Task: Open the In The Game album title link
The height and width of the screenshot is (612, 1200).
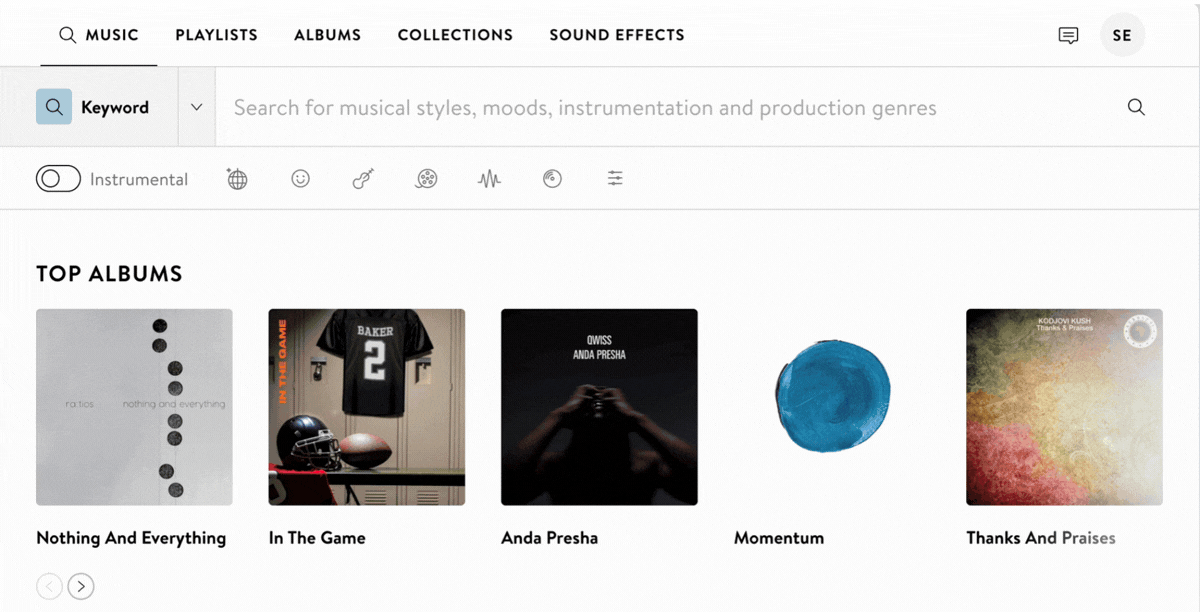Action: point(317,538)
